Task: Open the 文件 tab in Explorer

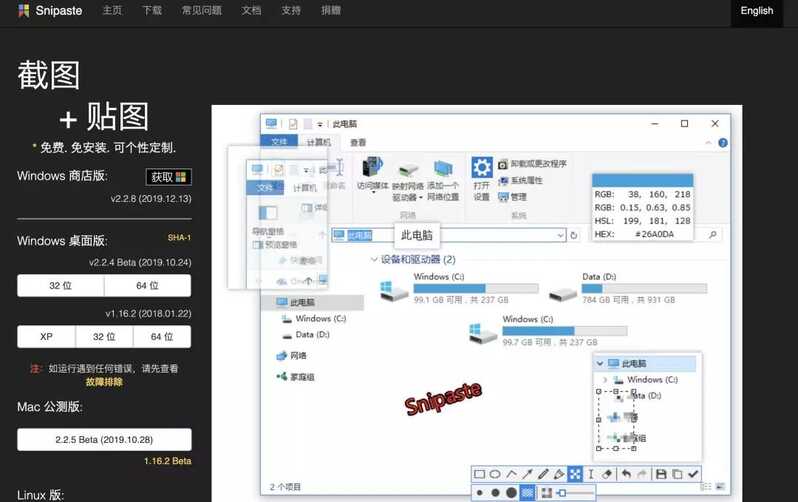Action: [x=279, y=142]
